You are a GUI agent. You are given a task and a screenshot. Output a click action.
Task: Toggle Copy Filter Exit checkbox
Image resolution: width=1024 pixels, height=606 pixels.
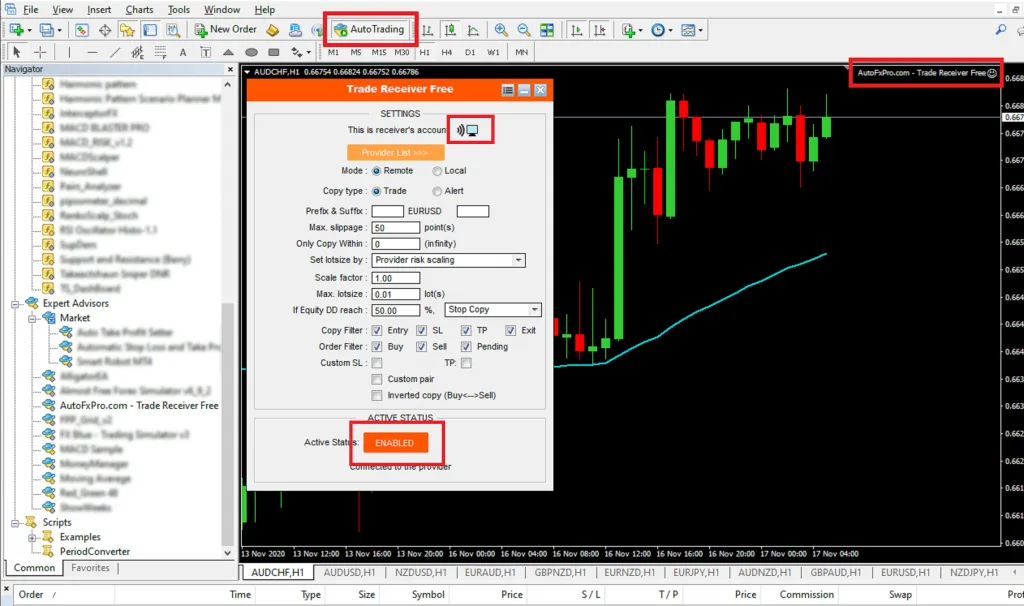click(x=510, y=330)
